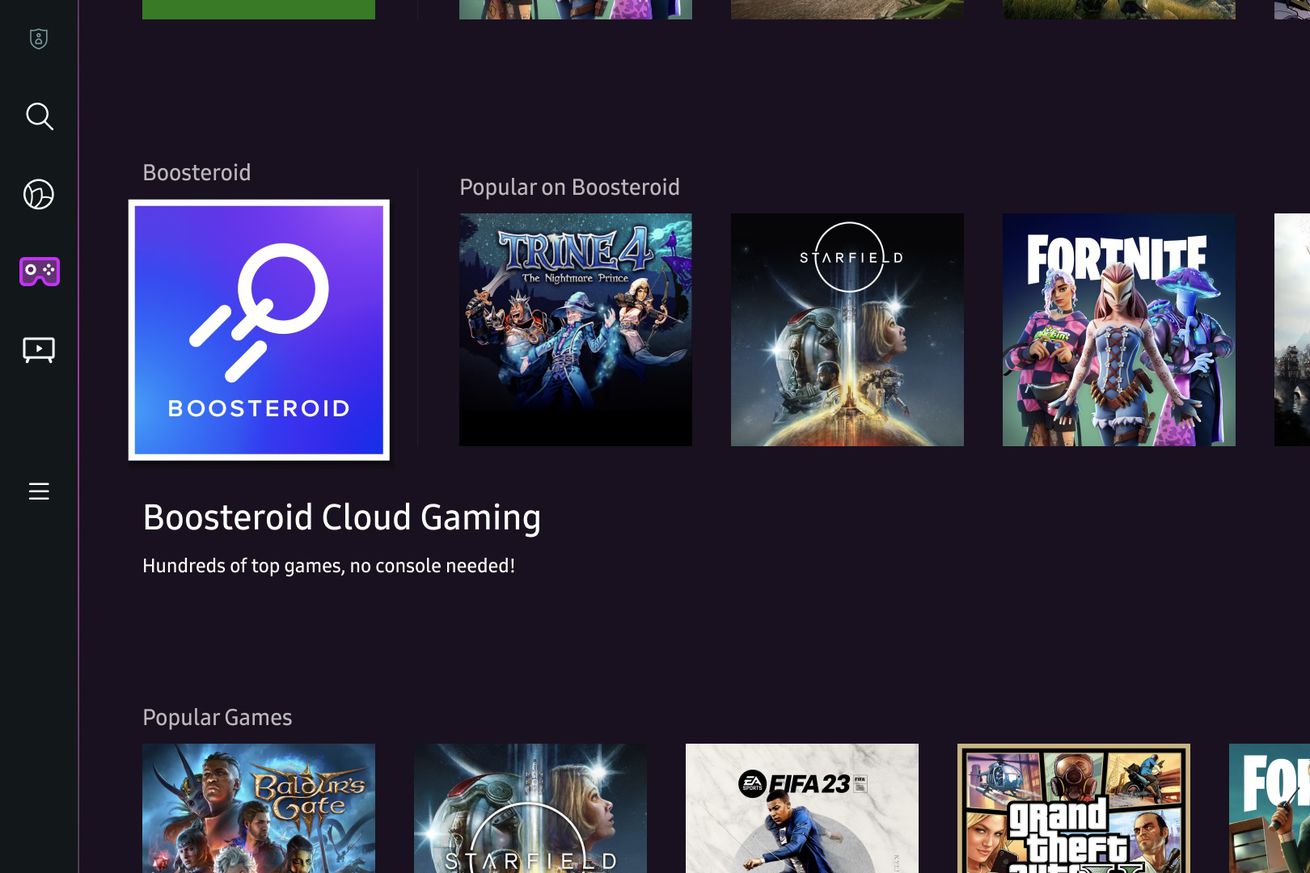The image size is (1310, 873).
Task: Select cut-off tile right of Fortnite on Boosteroid row
Action: point(1291,329)
